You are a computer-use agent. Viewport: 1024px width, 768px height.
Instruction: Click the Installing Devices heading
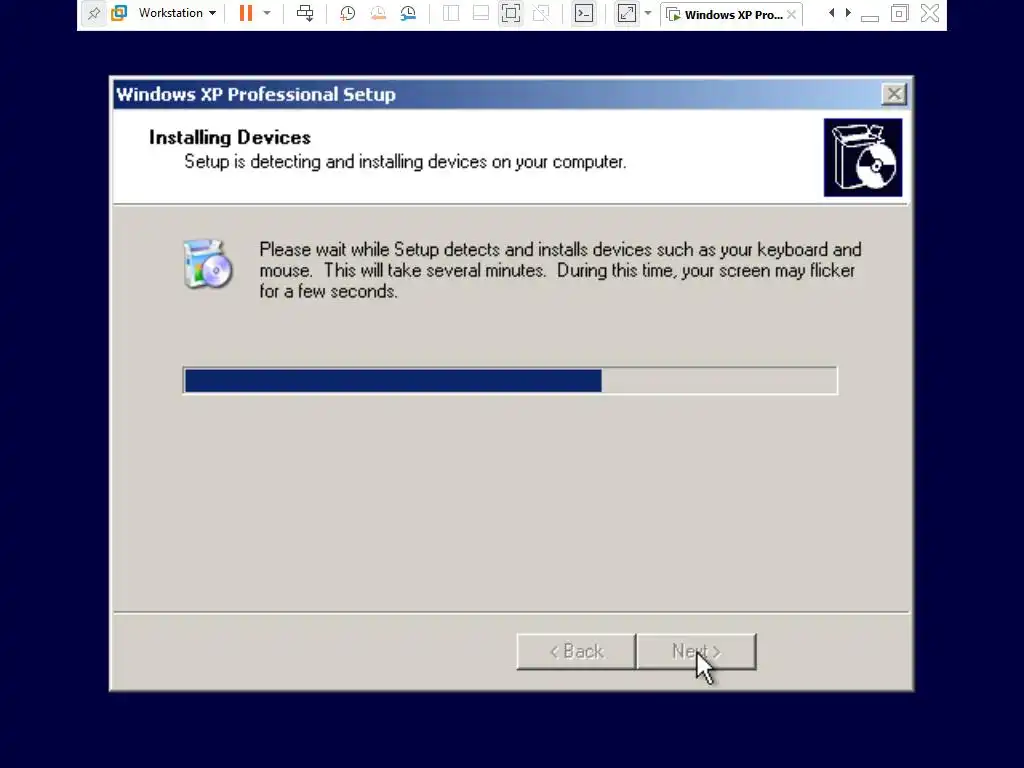[x=230, y=137]
